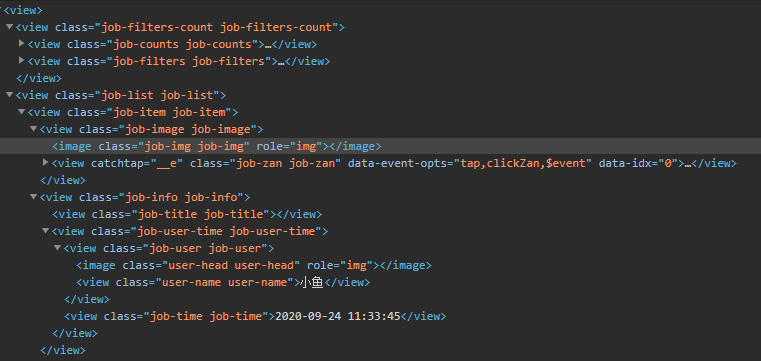Click the class value job-counts job-counts
The image size is (761, 361).
tap(182, 45)
